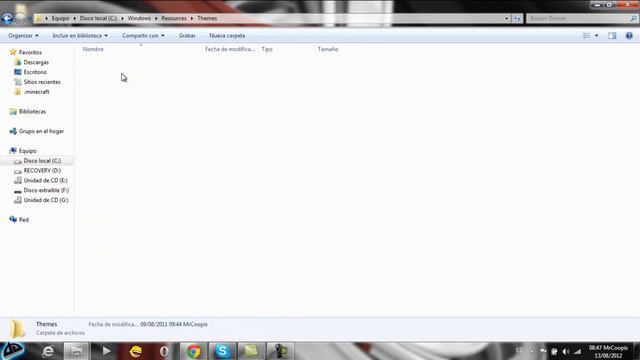Viewport: 640px width, 360px height.
Task: Go back with the blue Back arrow
Action: pos(7,18)
